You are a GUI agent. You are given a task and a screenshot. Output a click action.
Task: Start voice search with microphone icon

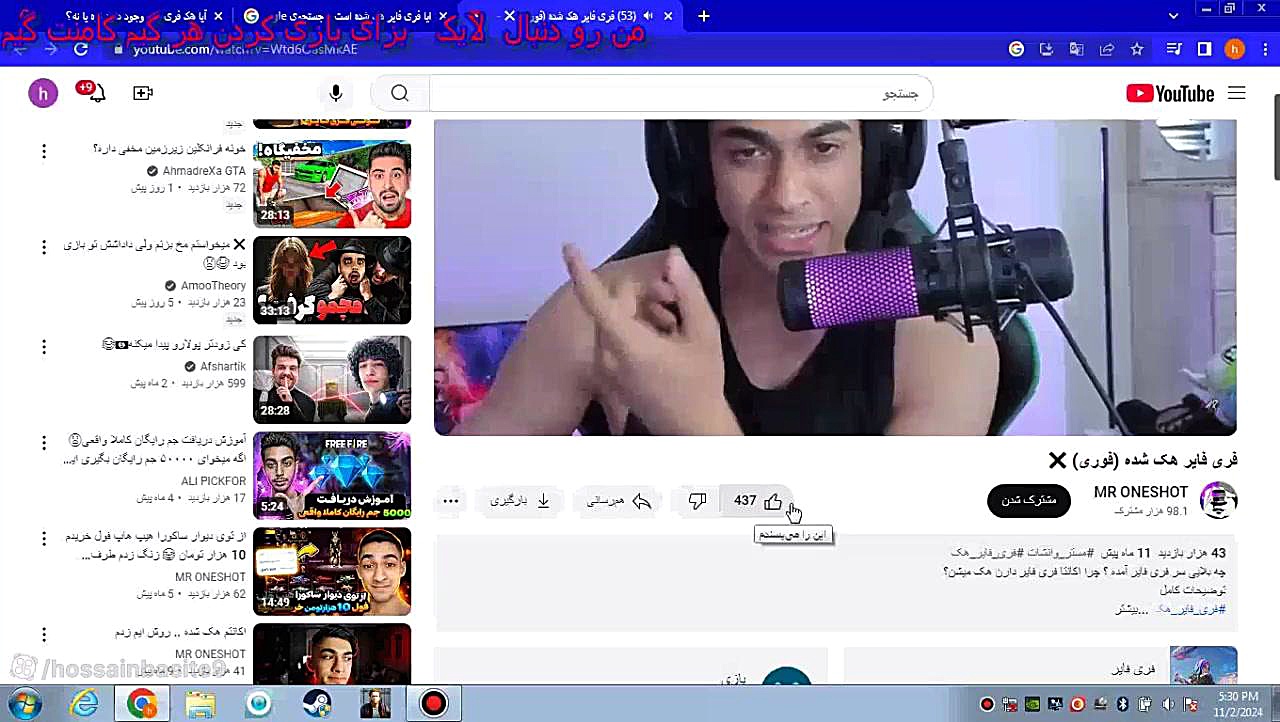click(x=336, y=93)
